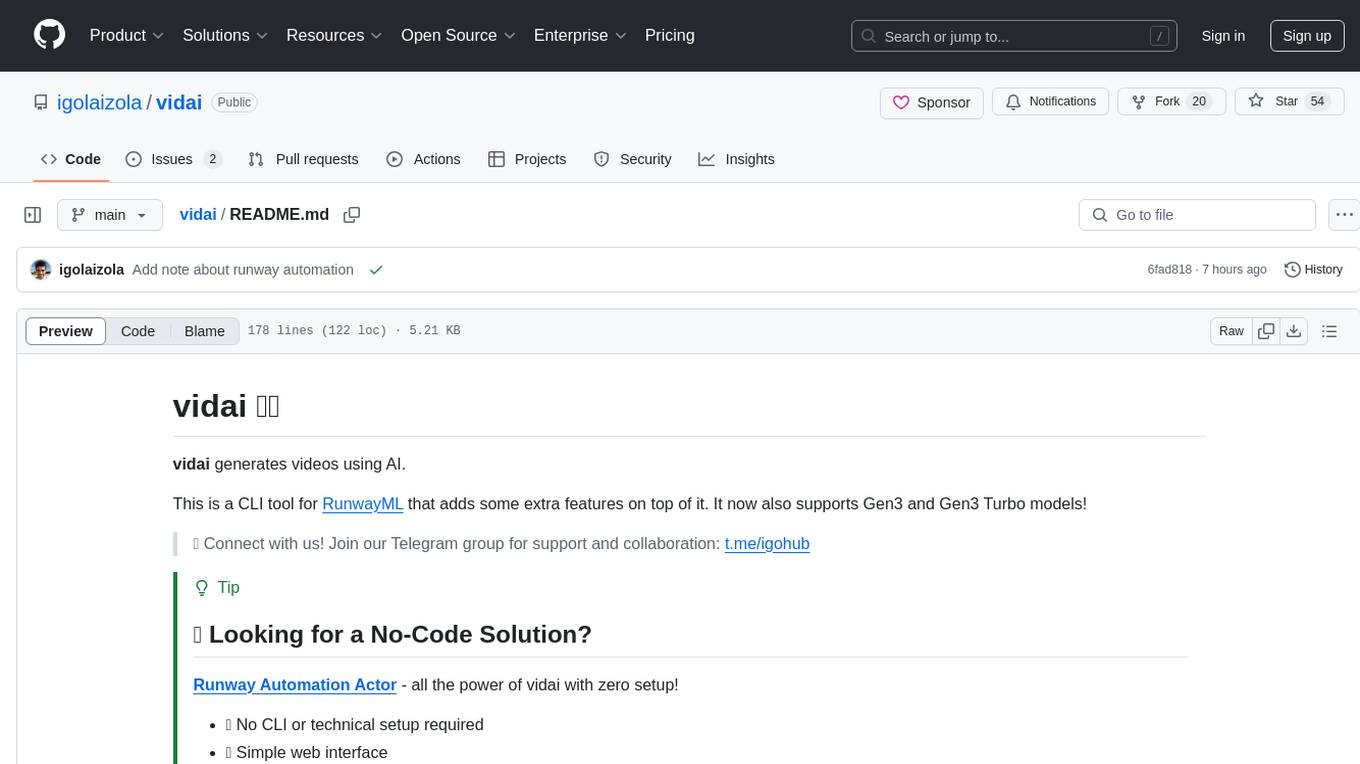This screenshot has height=764, width=1360.
Task: Select the Code view
Action: click(x=138, y=331)
